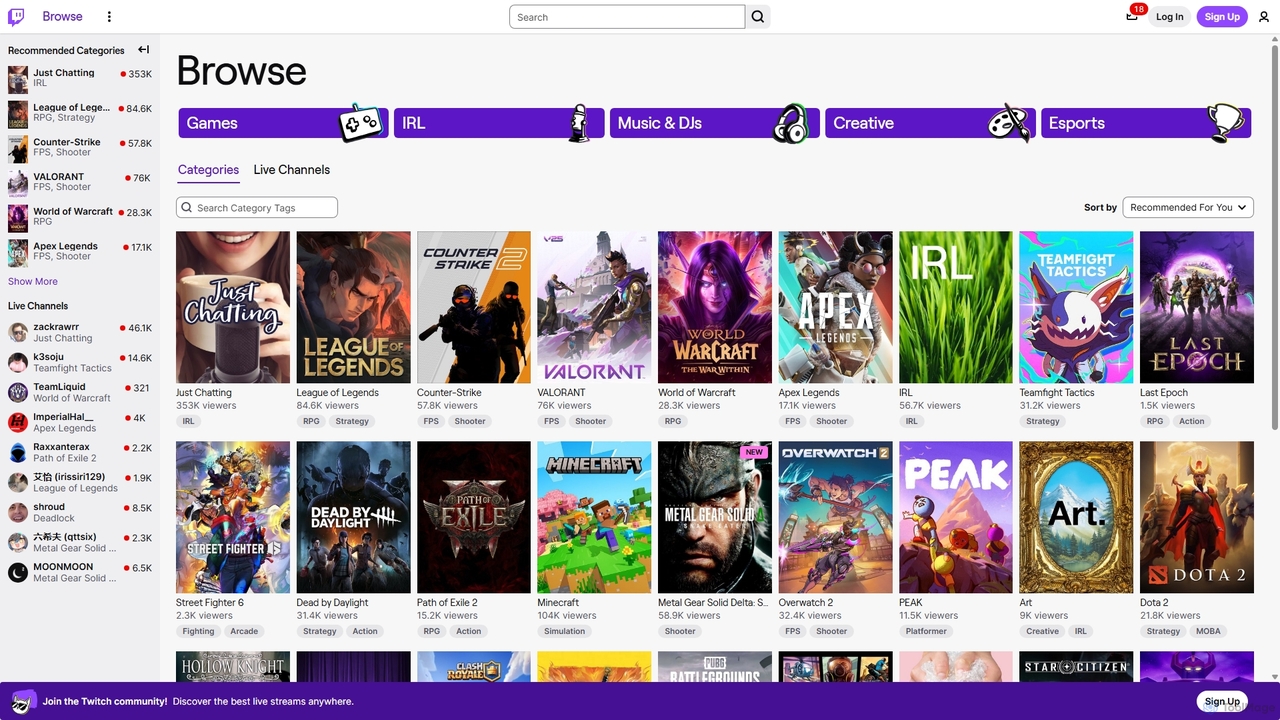1280x720 pixels.
Task: Open the Games category banner
Action: 283,123
